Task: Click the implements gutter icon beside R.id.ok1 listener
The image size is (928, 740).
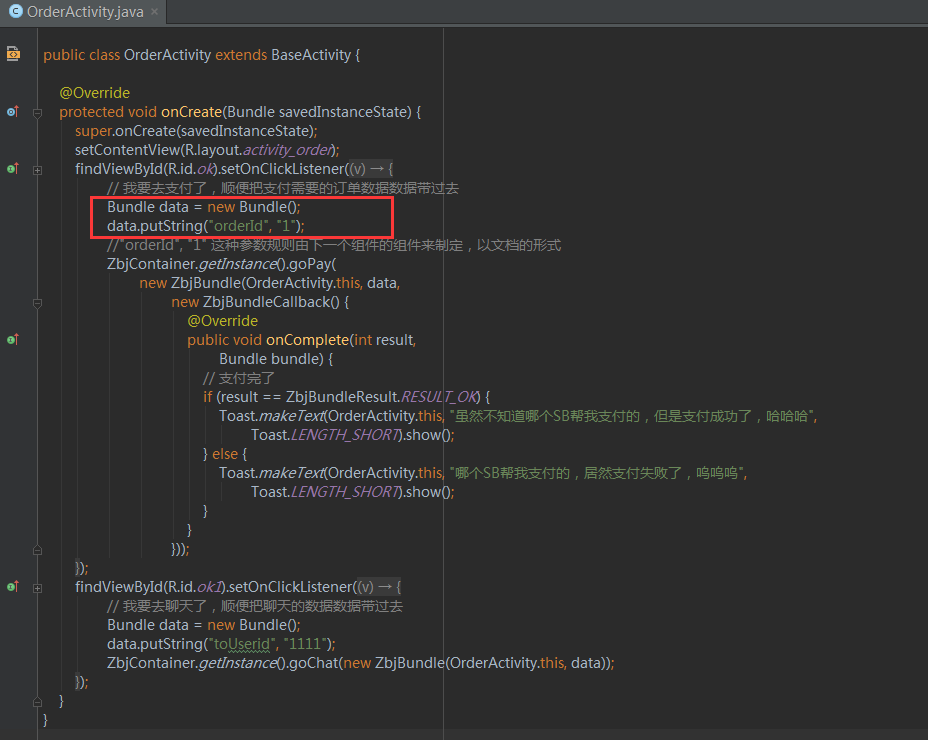Action: pos(13,586)
